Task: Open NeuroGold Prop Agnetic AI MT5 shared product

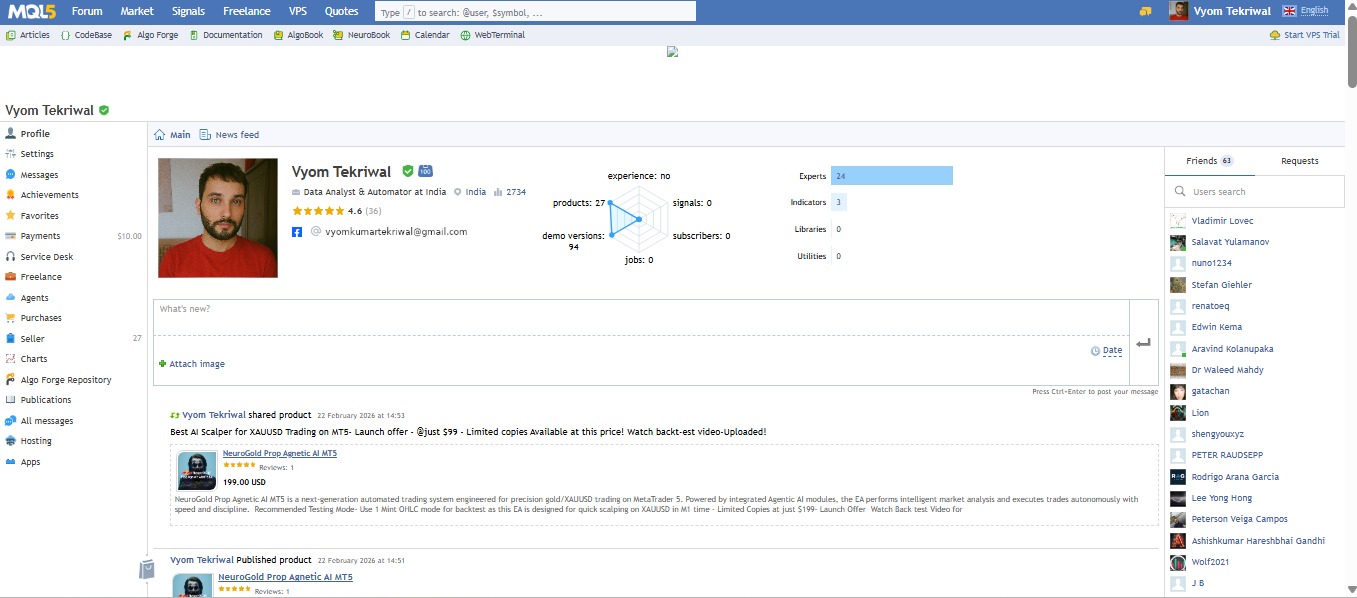Action: point(280,453)
